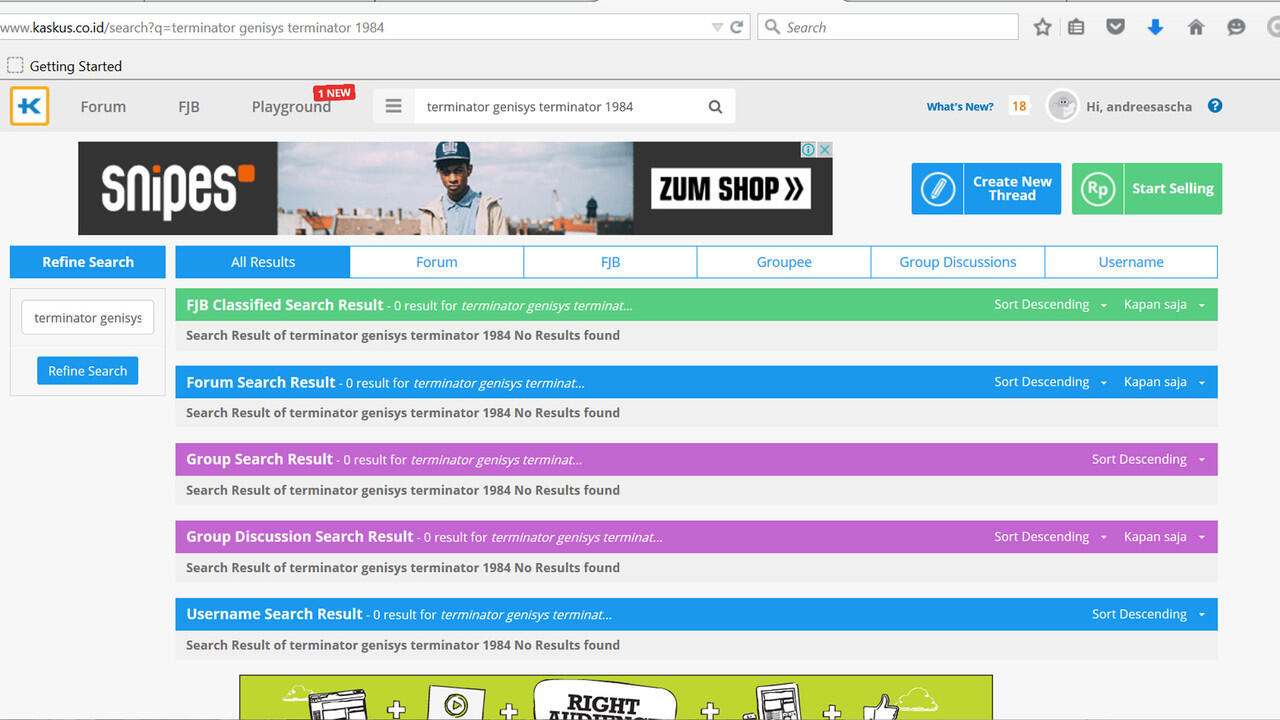Open Playground in the top navigation

pyautogui.click(x=291, y=107)
